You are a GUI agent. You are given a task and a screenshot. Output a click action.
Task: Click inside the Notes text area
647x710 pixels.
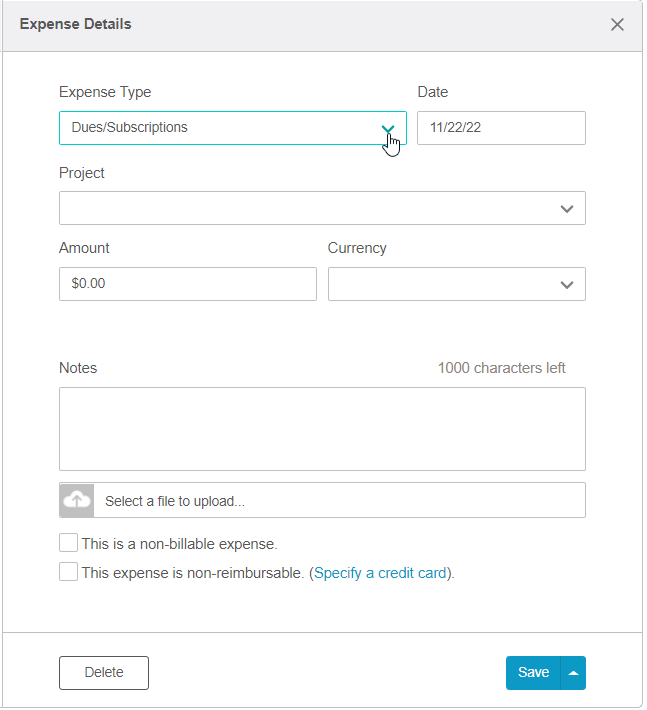click(322, 429)
